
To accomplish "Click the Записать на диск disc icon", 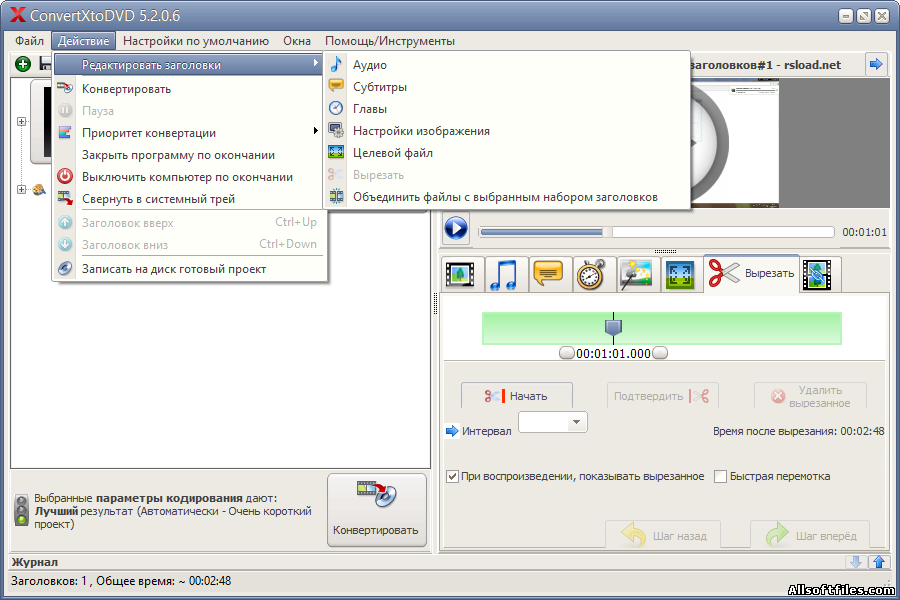I will pos(65,268).
